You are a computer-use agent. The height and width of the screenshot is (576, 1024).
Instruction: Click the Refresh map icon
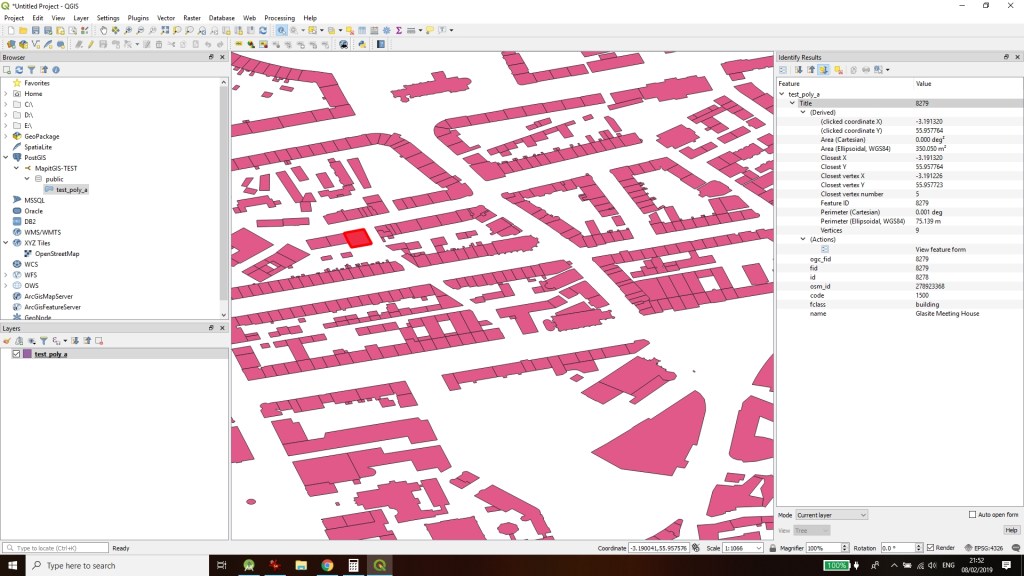pyautogui.click(x=263, y=30)
